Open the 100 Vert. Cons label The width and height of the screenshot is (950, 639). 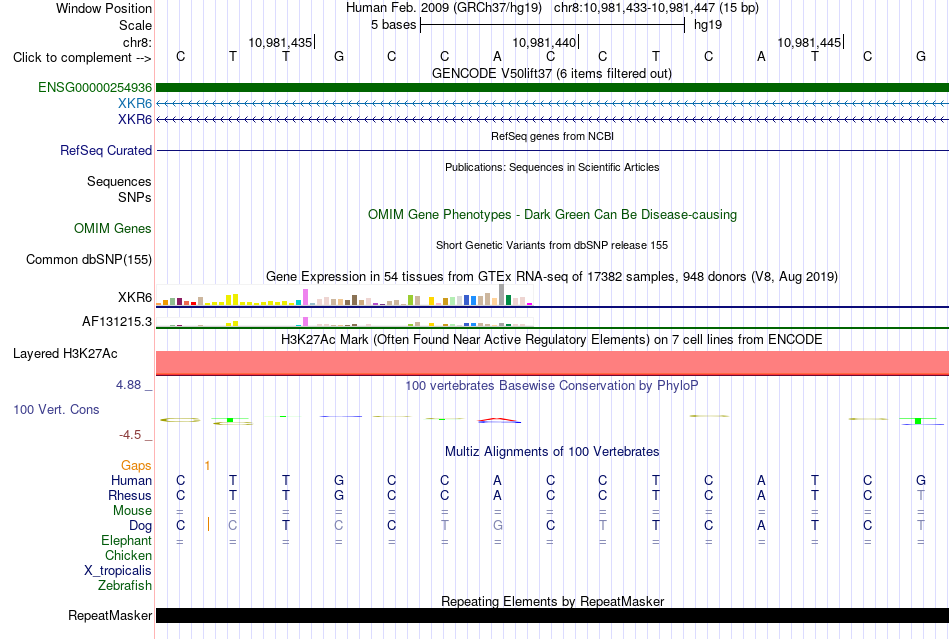[x=56, y=409]
